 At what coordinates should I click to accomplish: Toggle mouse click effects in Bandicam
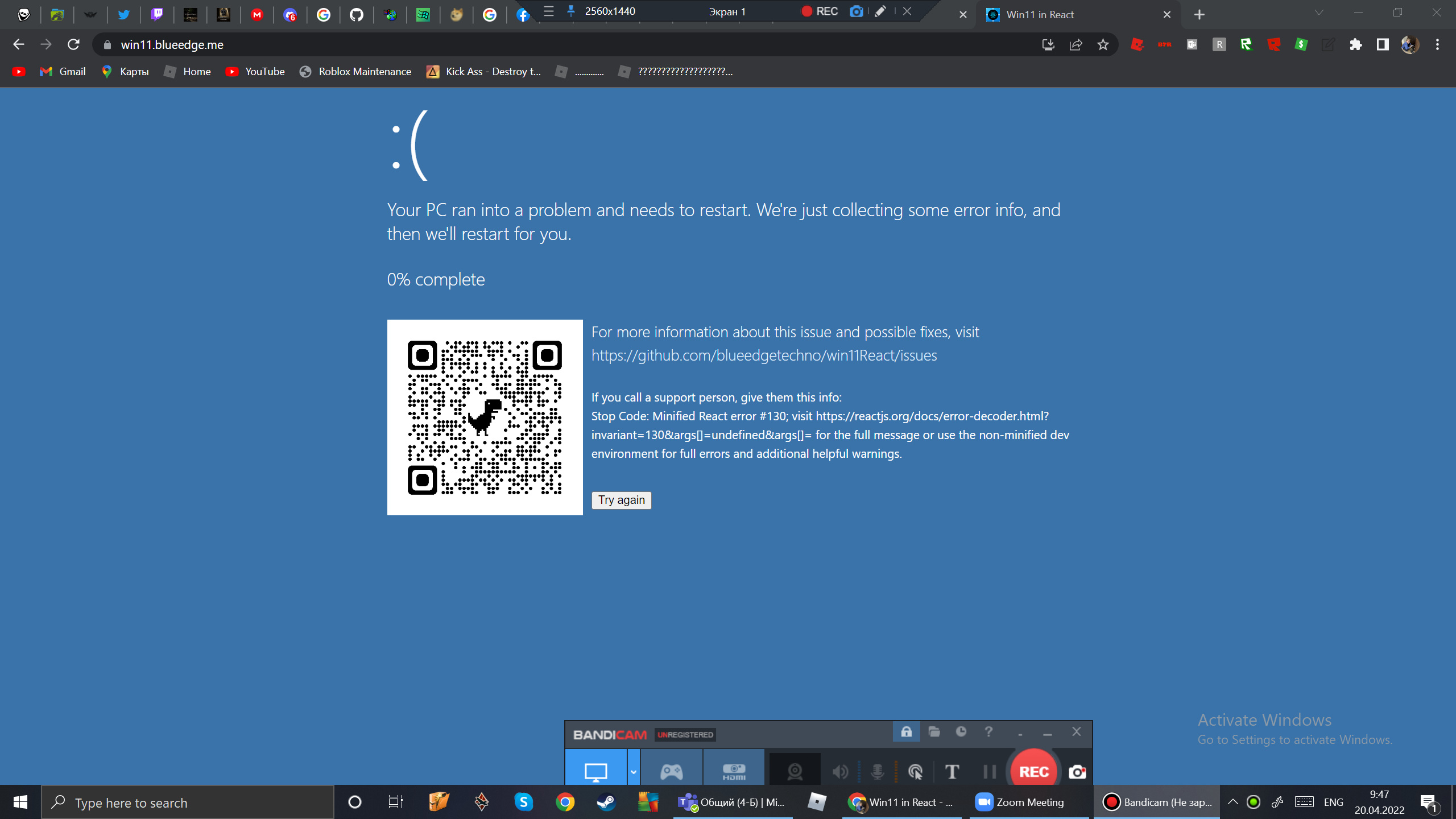click(x=916, y=772)
